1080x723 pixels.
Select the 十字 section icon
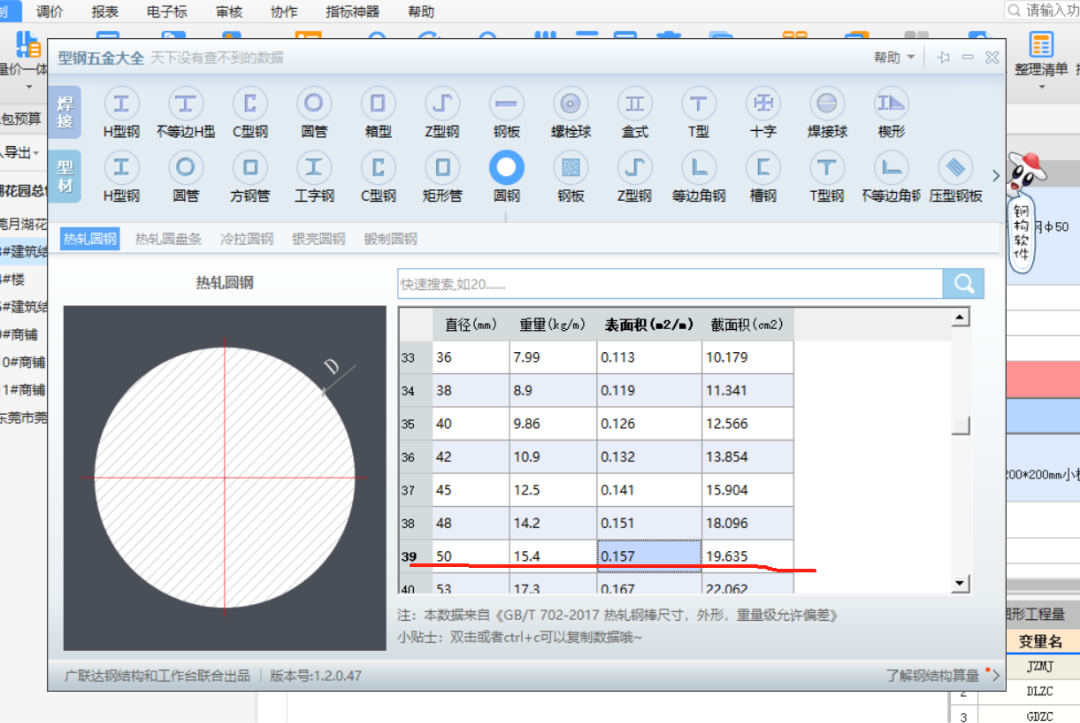763,104
